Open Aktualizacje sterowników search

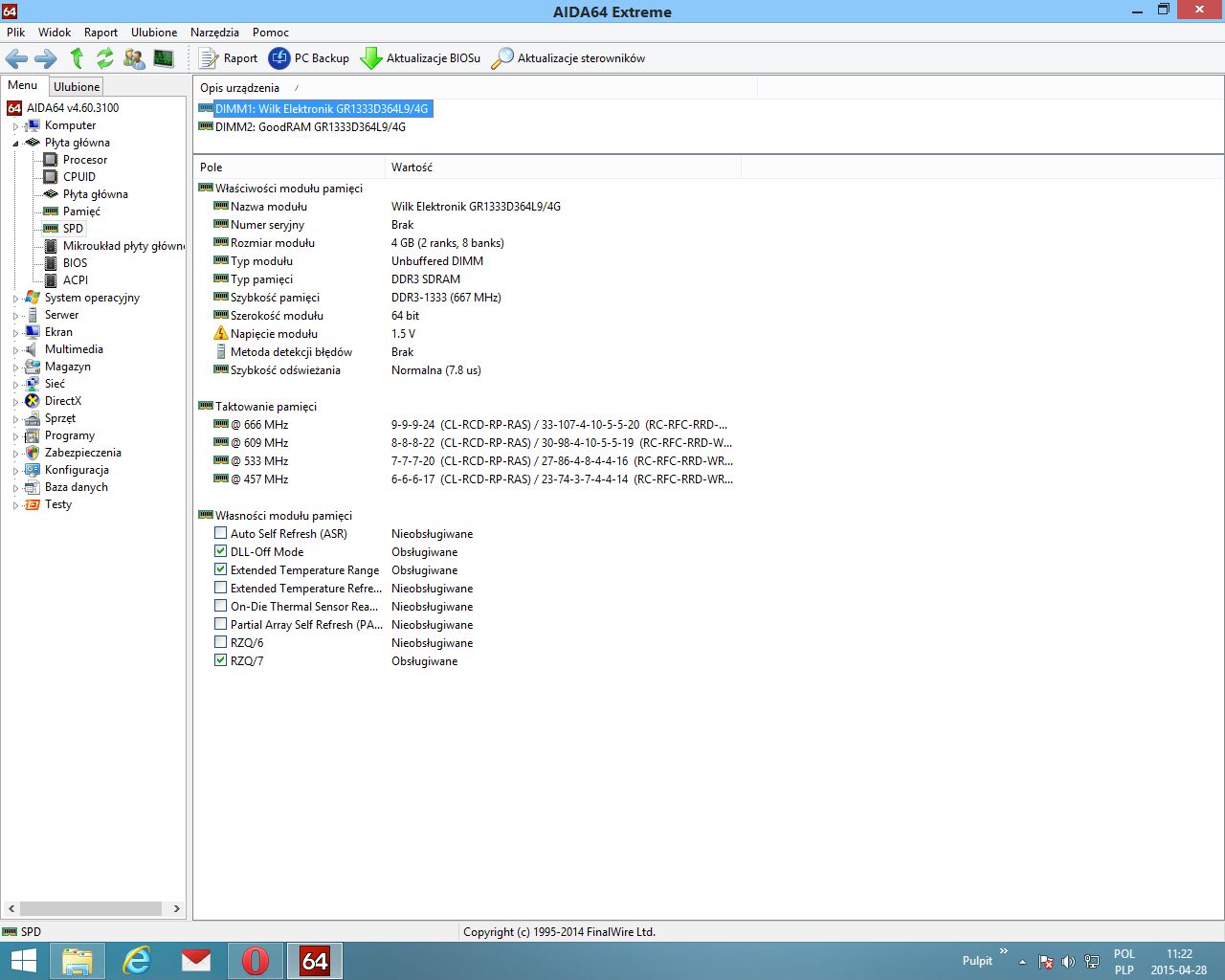[x=568, y=58]
